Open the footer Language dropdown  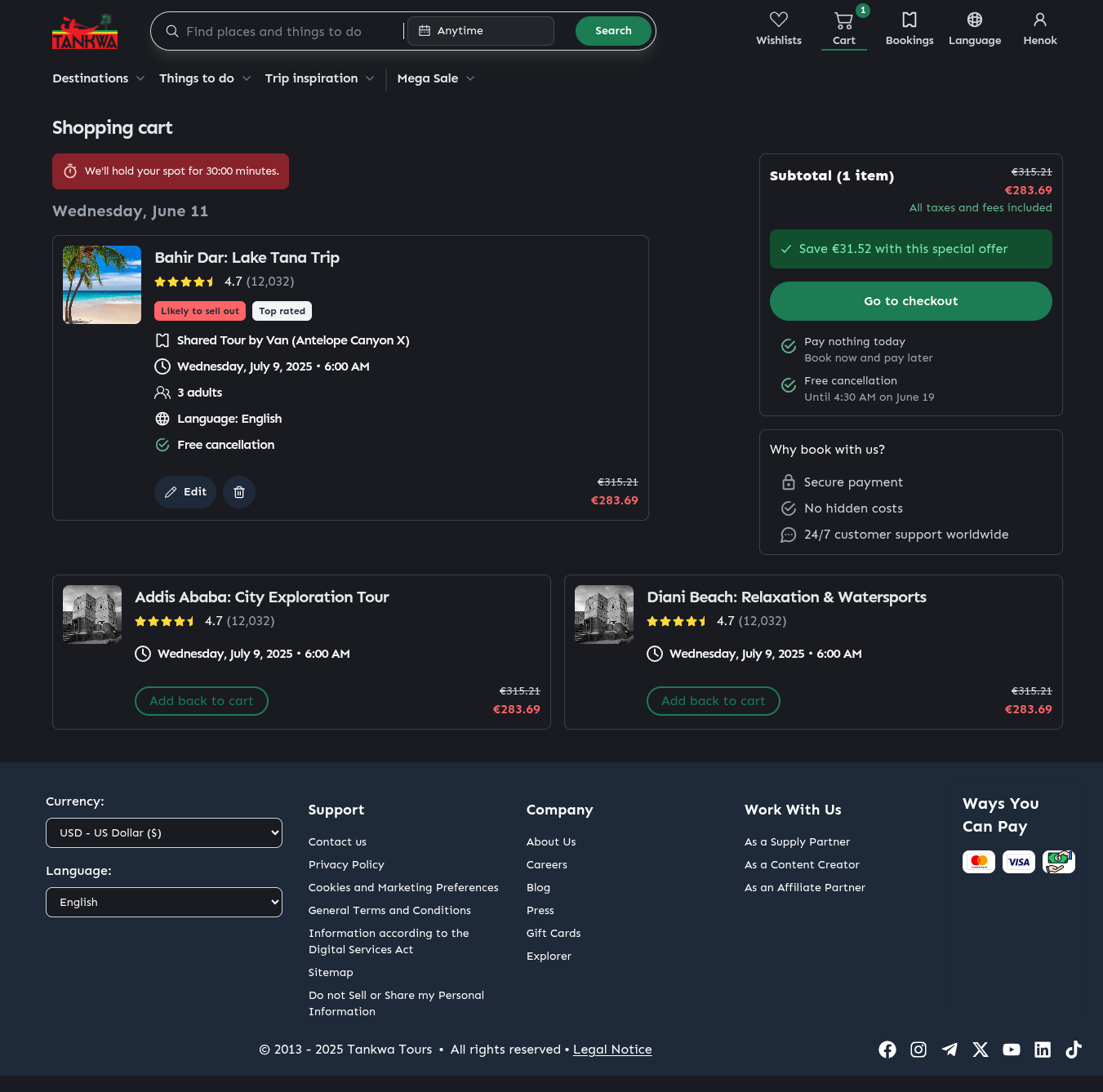(164, 902)
